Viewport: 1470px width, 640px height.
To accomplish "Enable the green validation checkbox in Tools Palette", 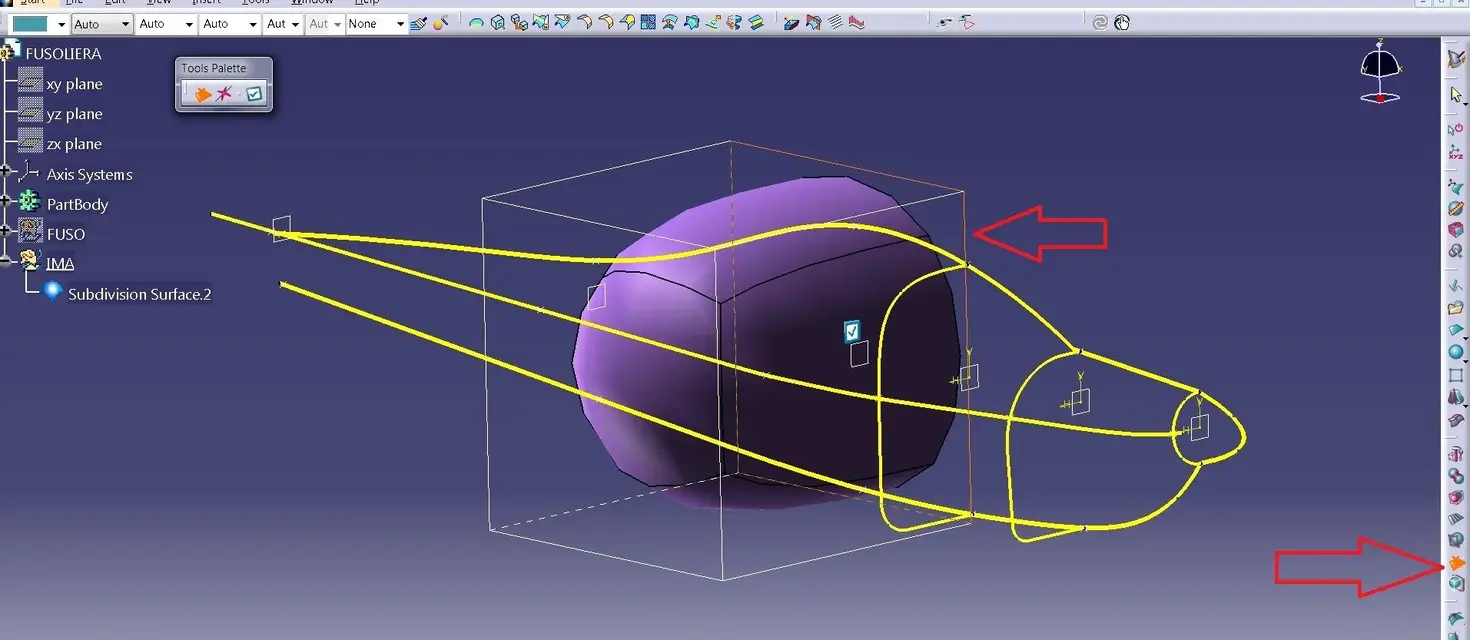I will click(x=254, y=93).
